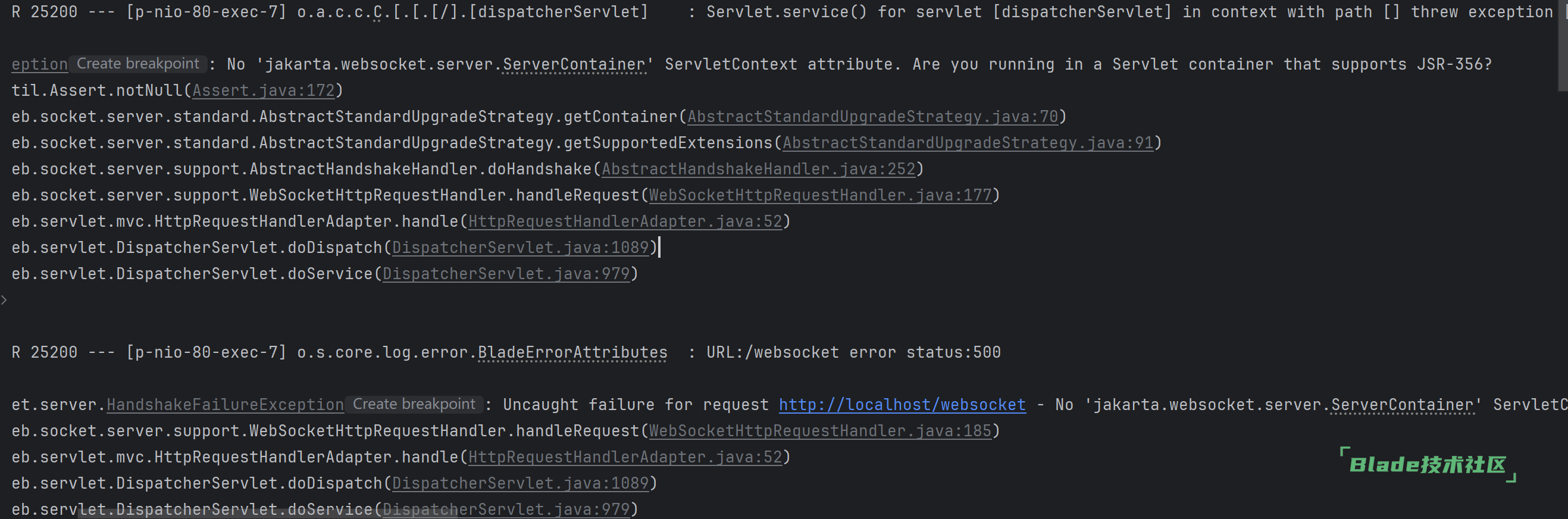Screen dimensions: 1568x519
Task: Open WebSocketHttpRequestHandler.java:177 link
Action: tap(820, 196)
